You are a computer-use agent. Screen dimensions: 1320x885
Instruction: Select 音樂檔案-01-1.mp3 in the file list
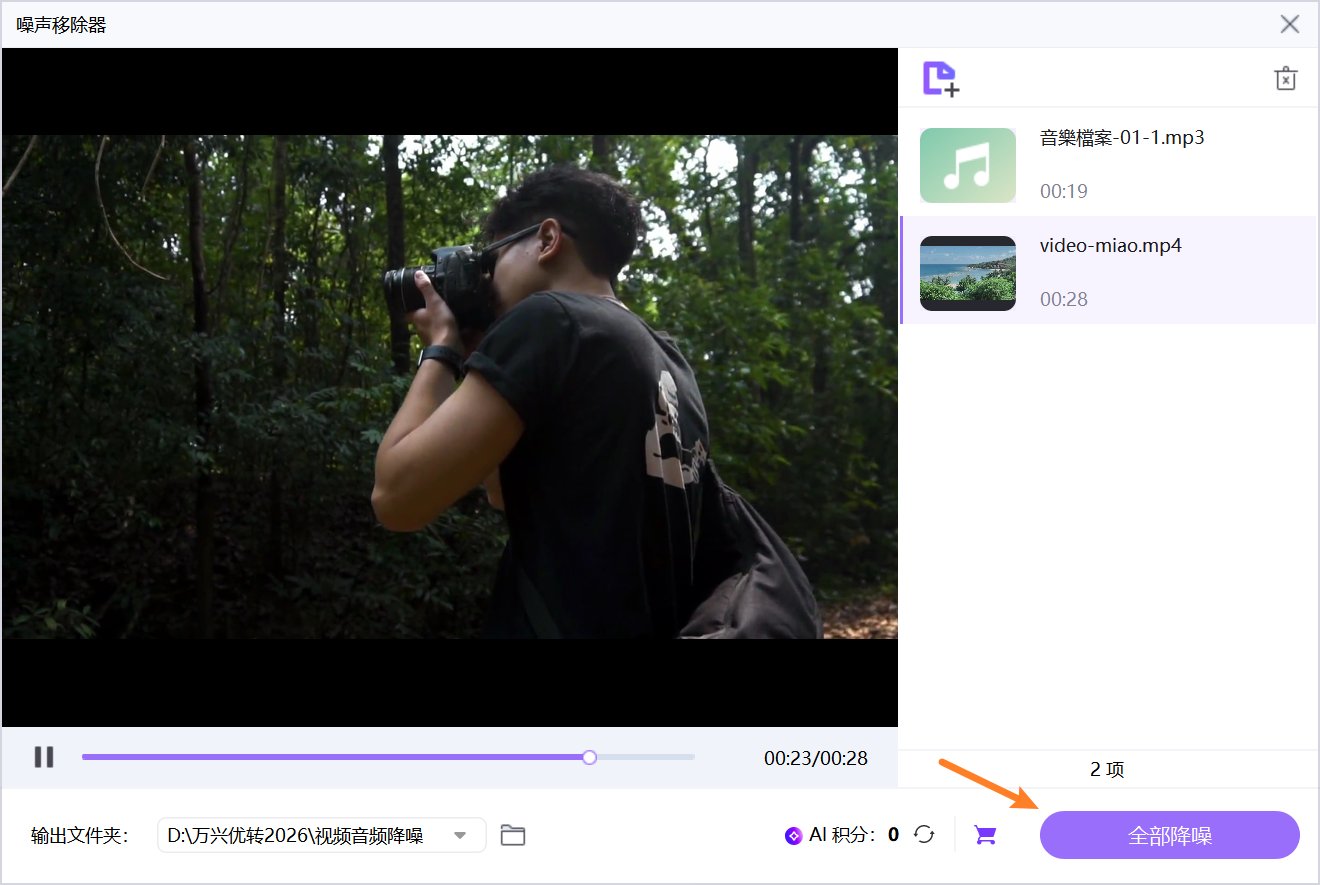pos(1110,163)
